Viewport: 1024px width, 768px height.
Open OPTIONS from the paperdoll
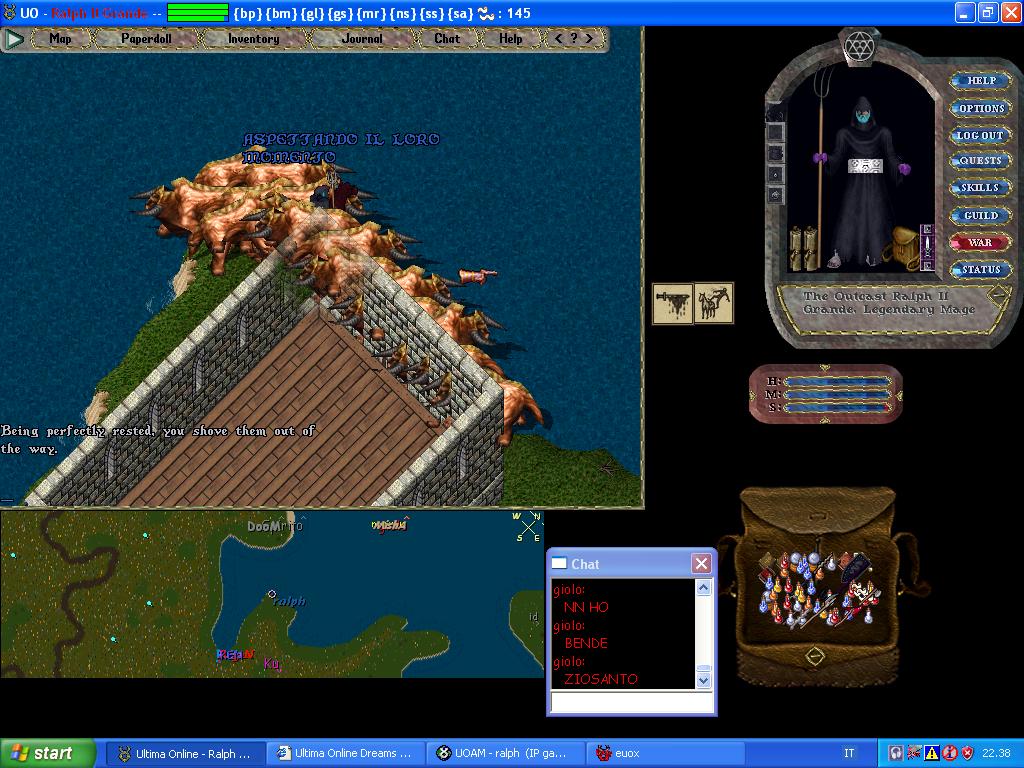(981, 108)
